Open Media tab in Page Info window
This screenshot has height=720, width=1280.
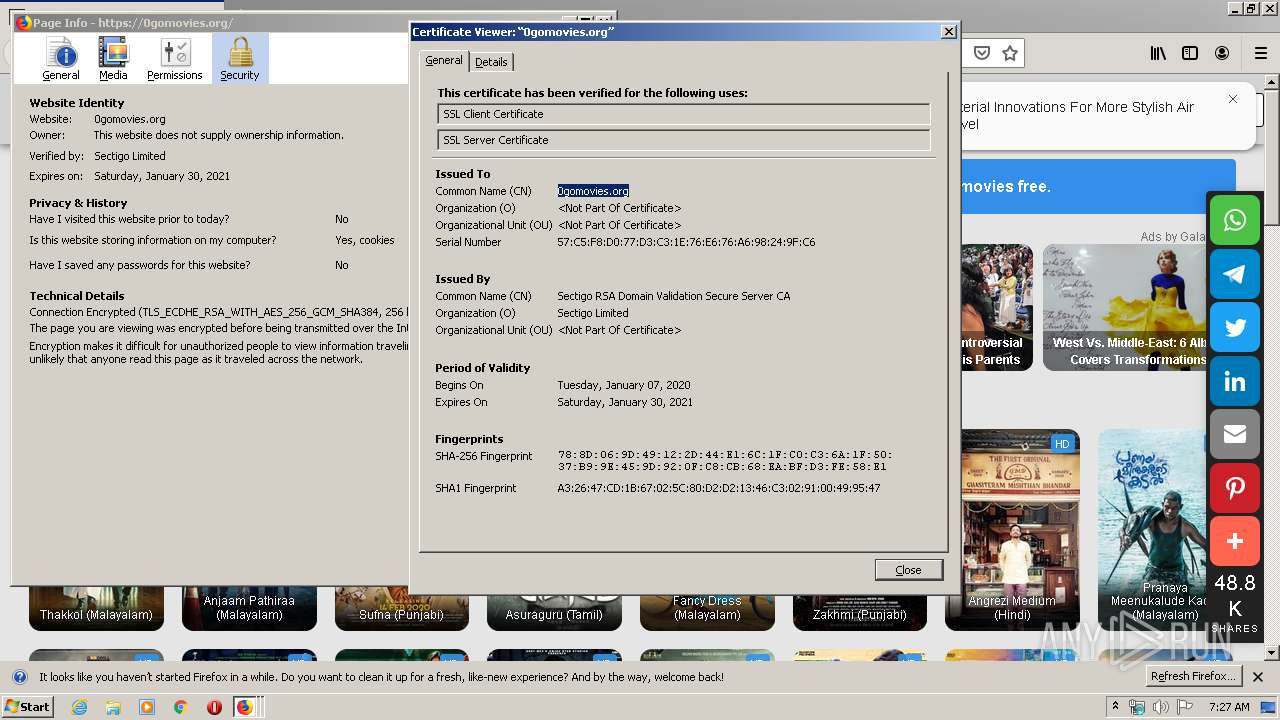coord(113,59)
